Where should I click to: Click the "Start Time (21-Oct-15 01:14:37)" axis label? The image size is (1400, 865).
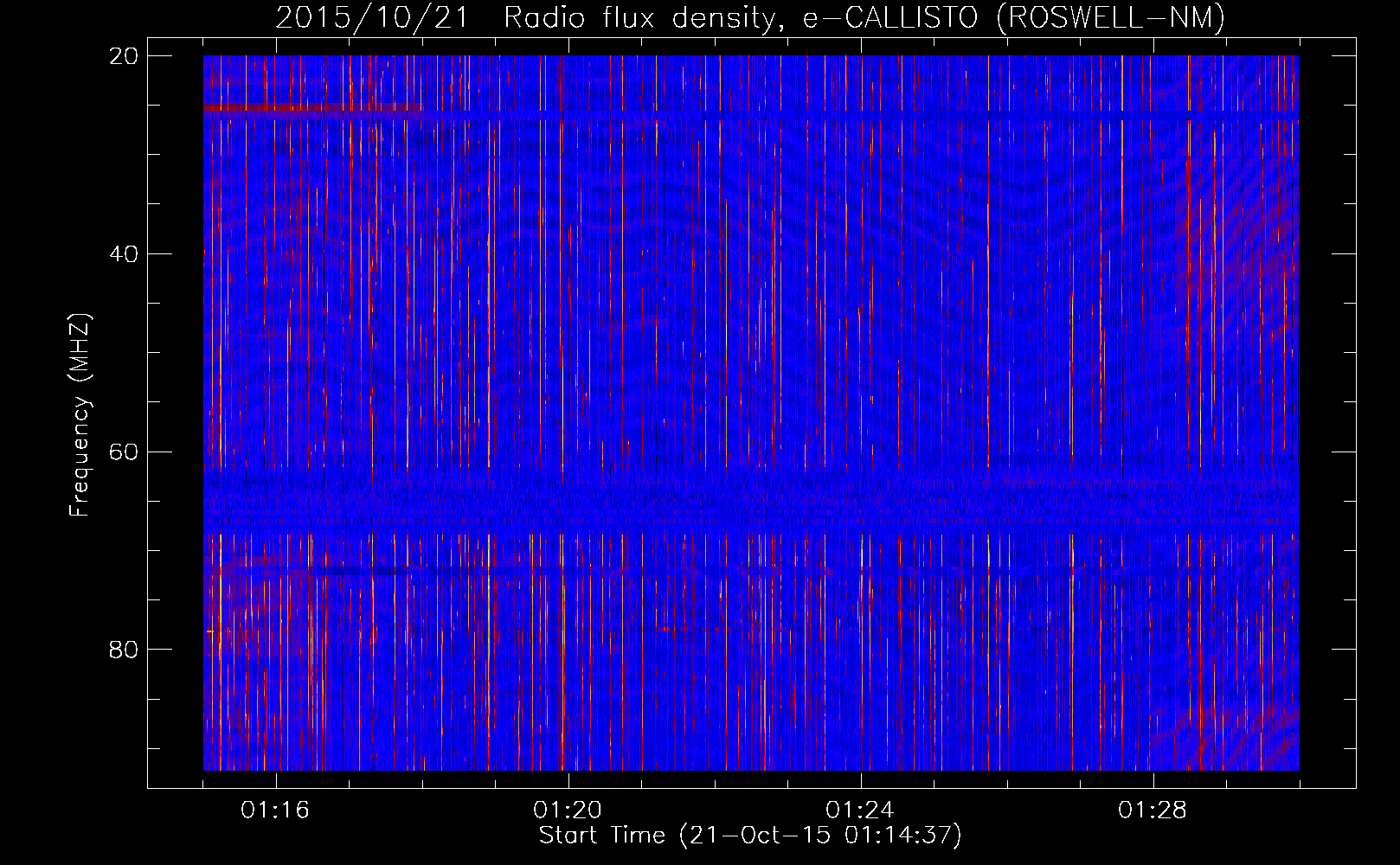point(750,836)
